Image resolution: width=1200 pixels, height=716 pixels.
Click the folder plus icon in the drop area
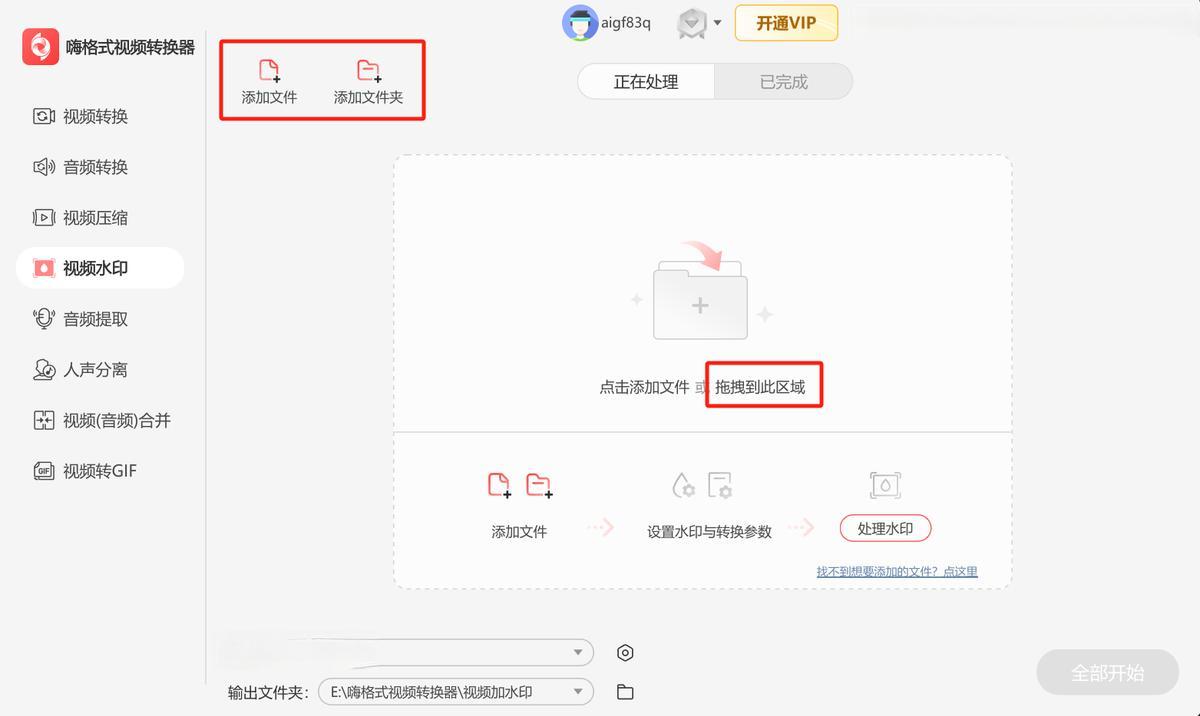[700, 303]
